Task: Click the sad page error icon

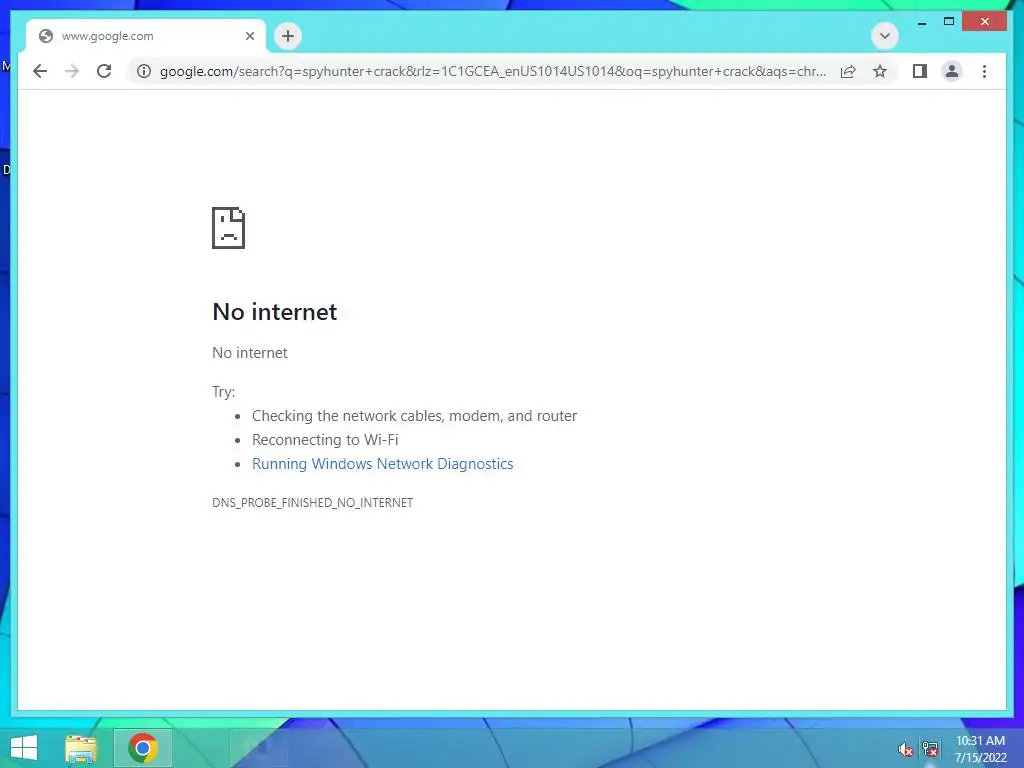Action: [x=229, y=228]
